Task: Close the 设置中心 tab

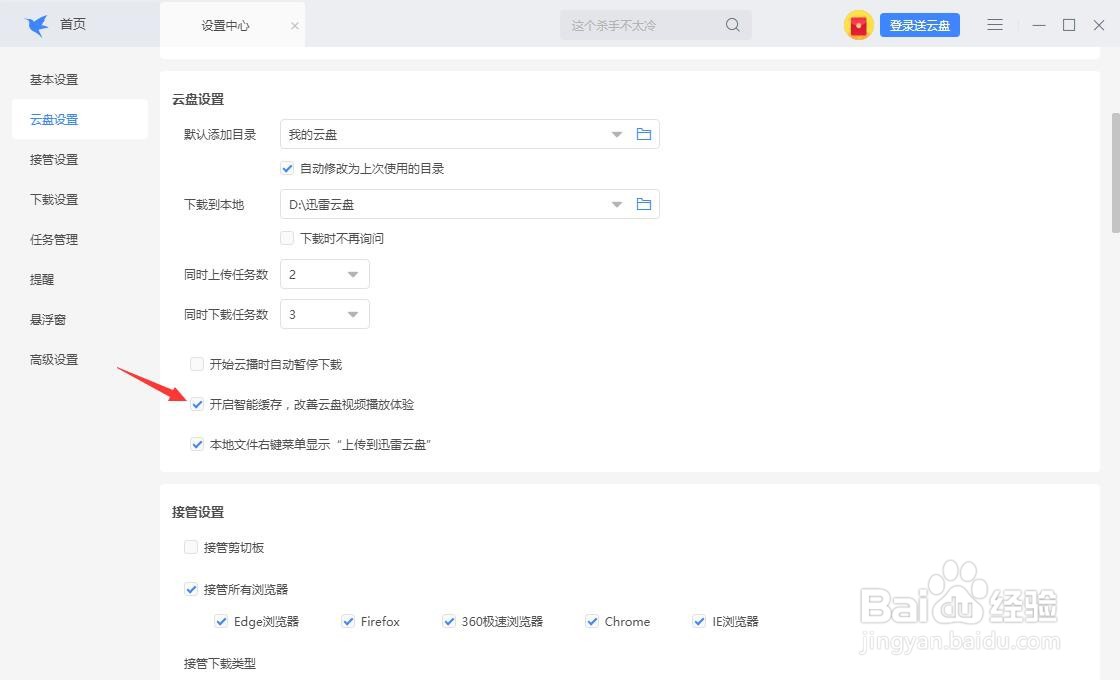Action: [294, 26]
